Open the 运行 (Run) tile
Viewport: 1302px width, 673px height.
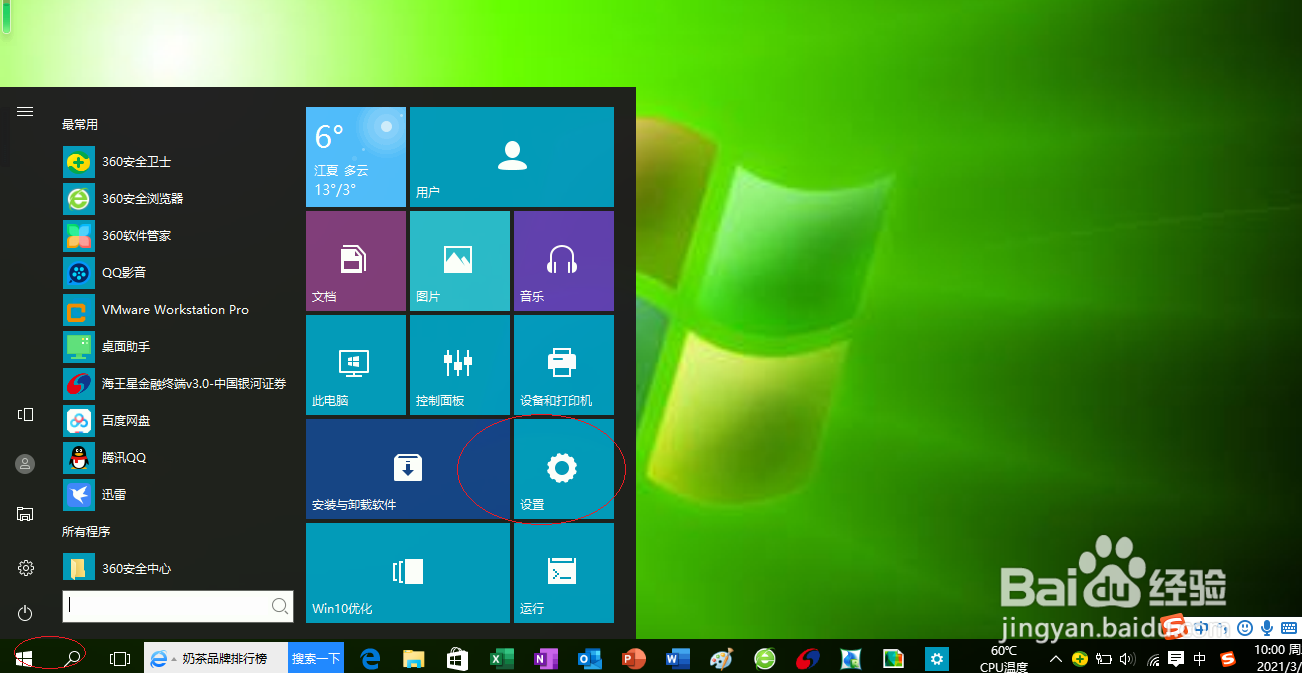[563, 573]
